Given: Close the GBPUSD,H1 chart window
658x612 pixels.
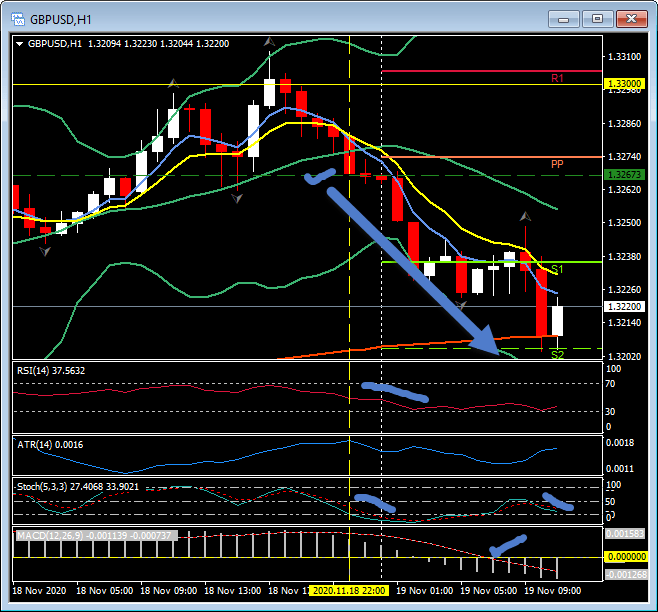Looking at the screenshot, I should pos(631,19).
